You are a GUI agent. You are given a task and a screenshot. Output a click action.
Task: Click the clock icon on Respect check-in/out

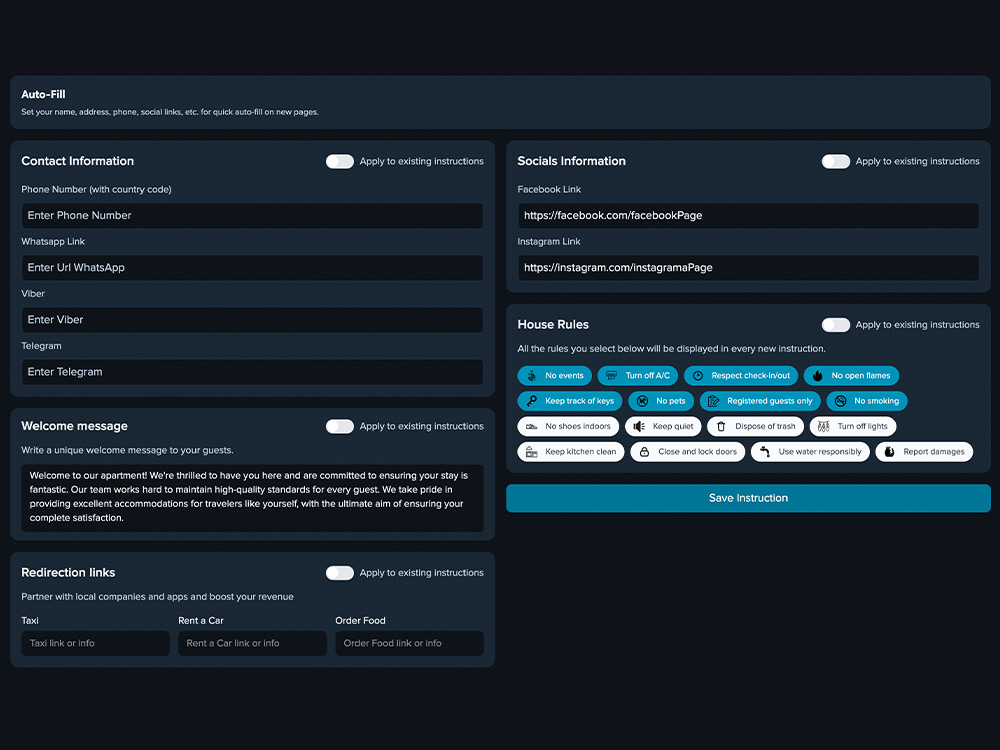click(x=698, y=376)
